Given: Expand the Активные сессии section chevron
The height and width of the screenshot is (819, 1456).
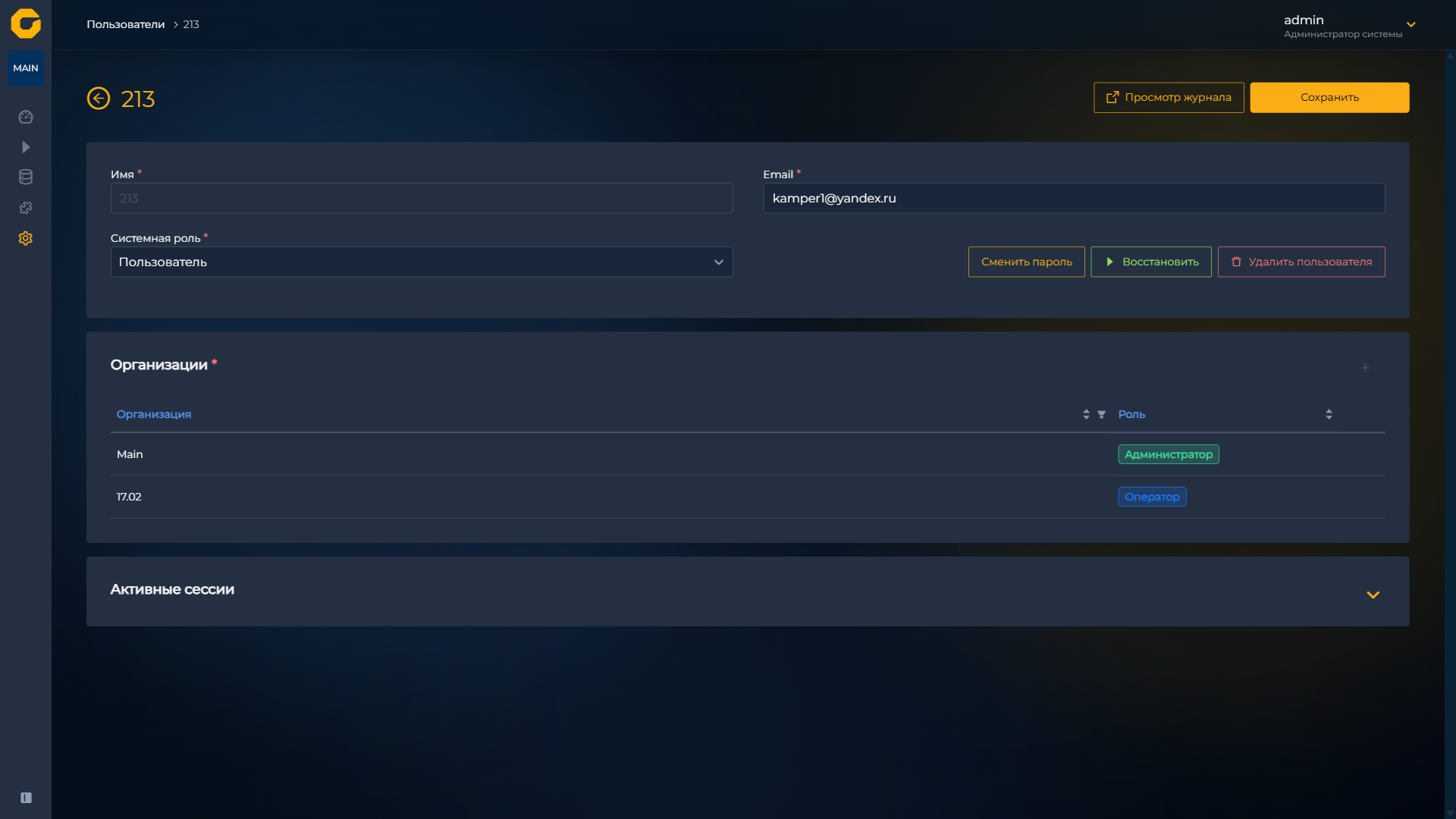Looking at the screenshot, I should (1373, 595).
